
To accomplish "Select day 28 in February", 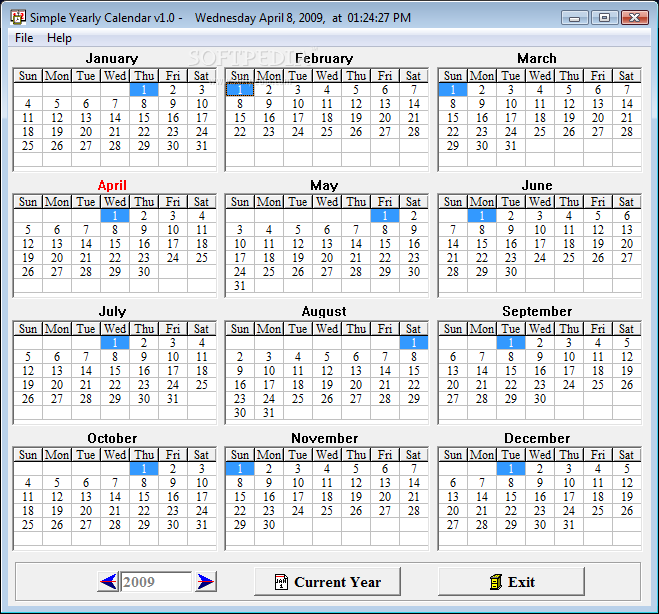I will click(414, 132).
